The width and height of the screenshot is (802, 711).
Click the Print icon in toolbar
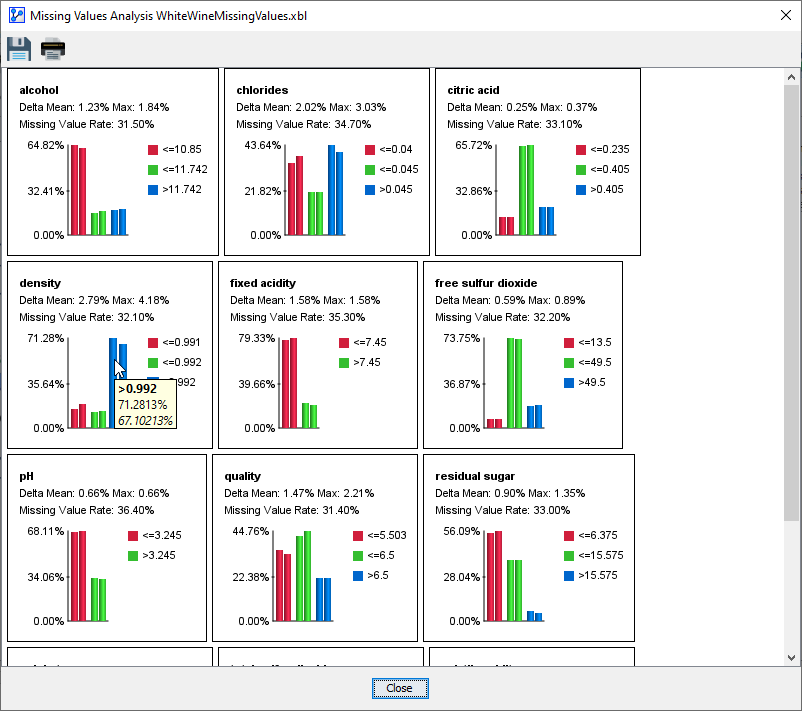[x=53, y=49]
